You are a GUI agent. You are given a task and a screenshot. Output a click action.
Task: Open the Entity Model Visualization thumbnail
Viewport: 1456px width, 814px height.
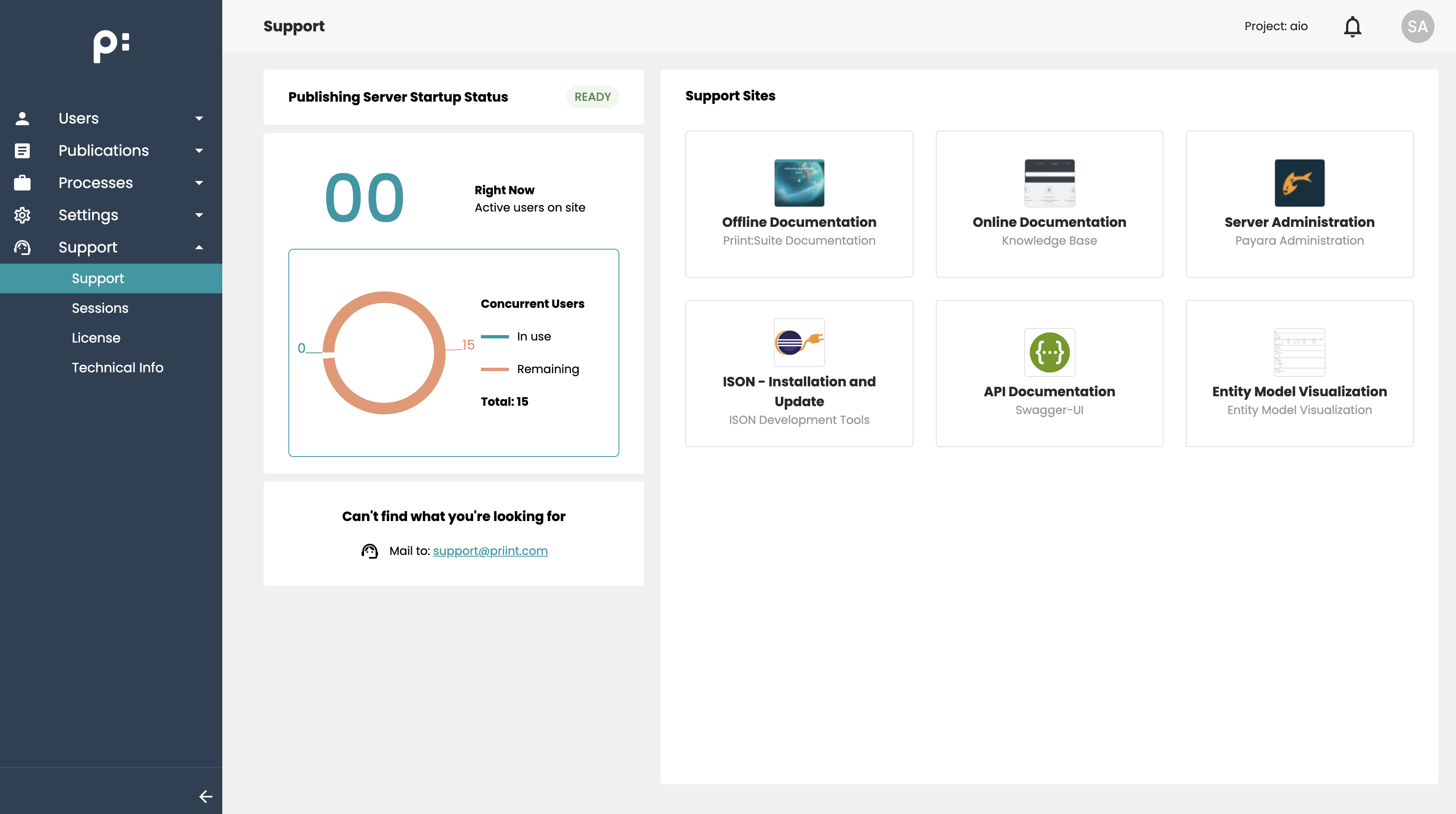point(1299,352)
